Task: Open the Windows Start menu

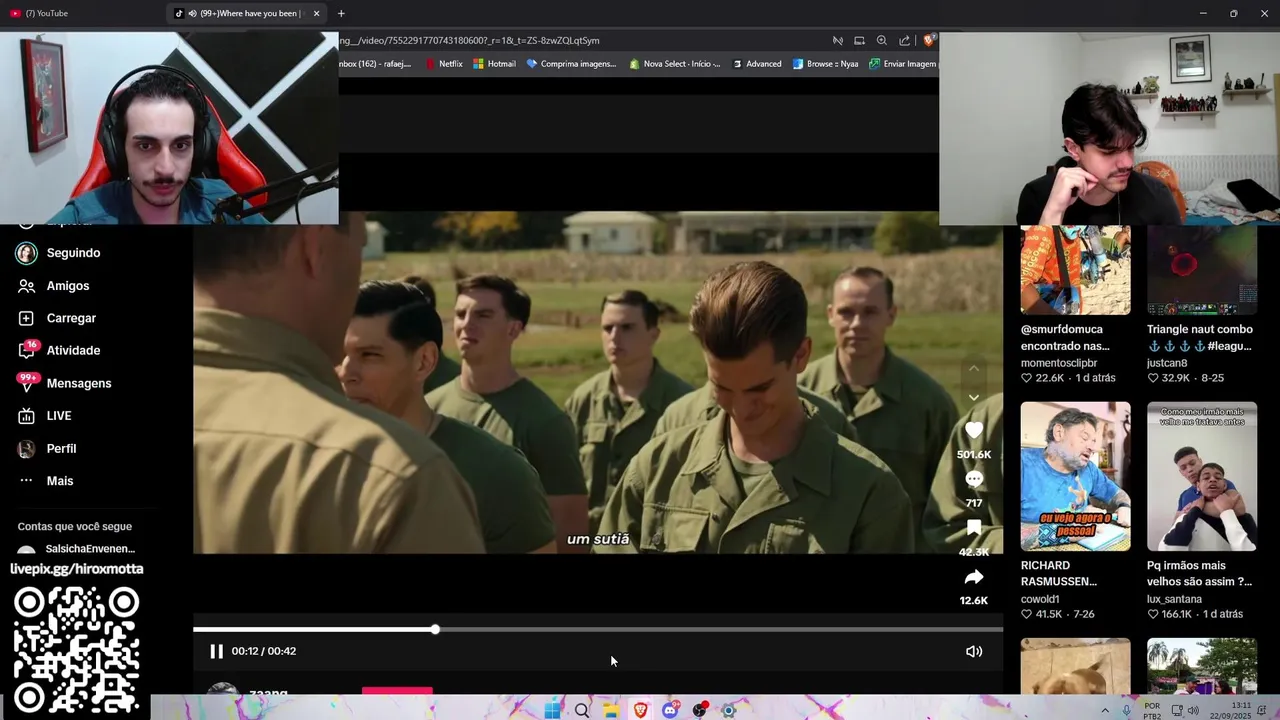Action: click(x=552, y=710)
